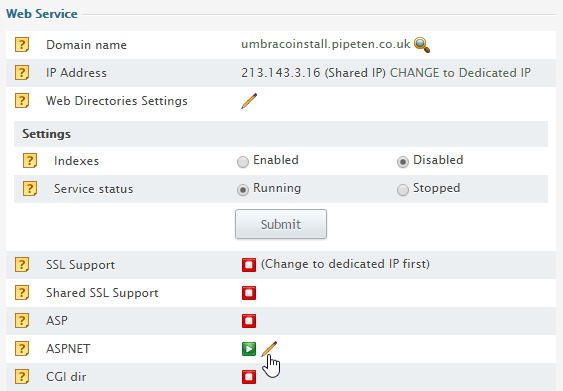Select the Enabled radio for Indexes

(x=243, y=162)
